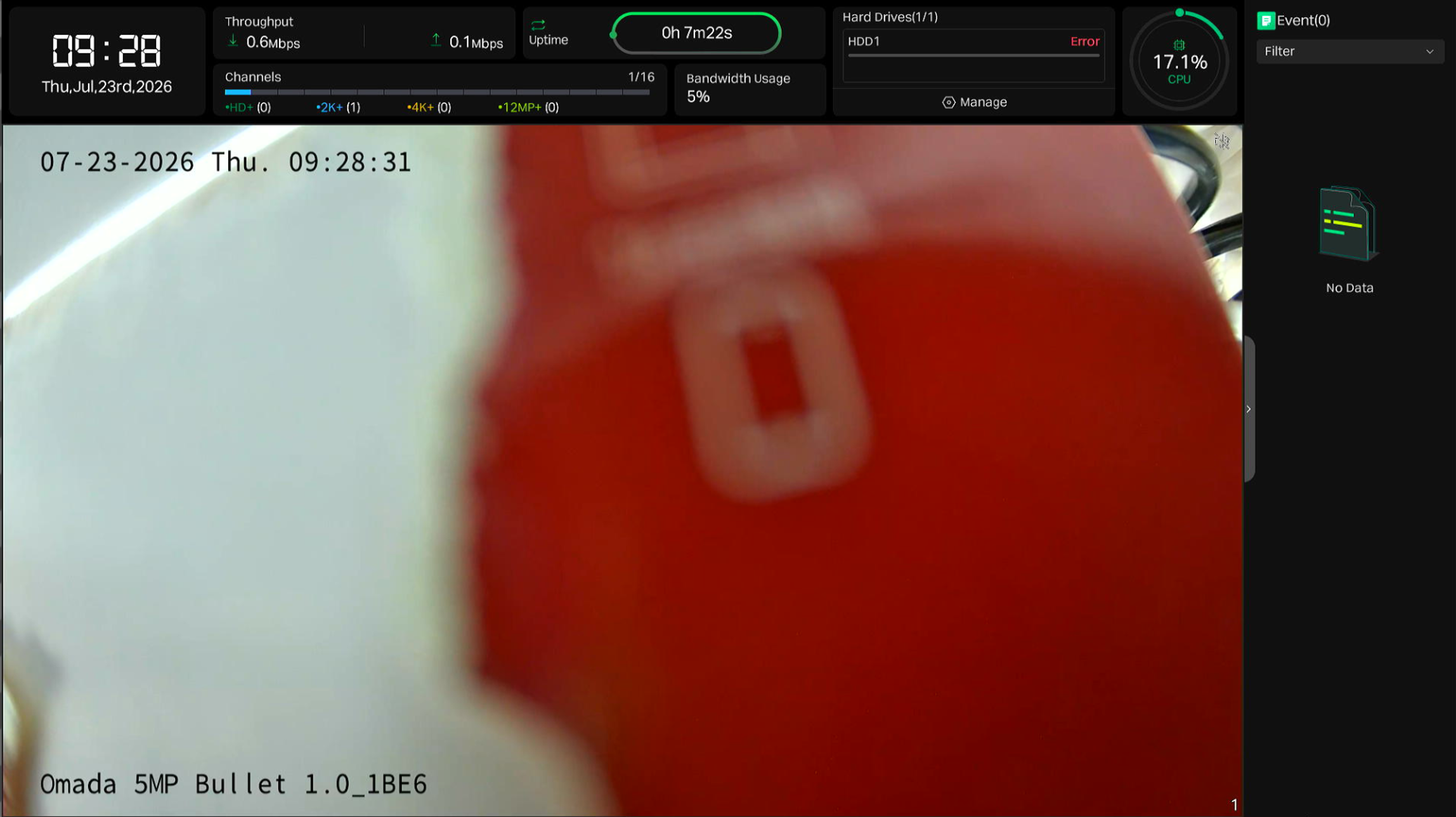Select the Omada 5MP Bullet camera feed
This screenshot has width=1456, height=817.
click(622, 471)
